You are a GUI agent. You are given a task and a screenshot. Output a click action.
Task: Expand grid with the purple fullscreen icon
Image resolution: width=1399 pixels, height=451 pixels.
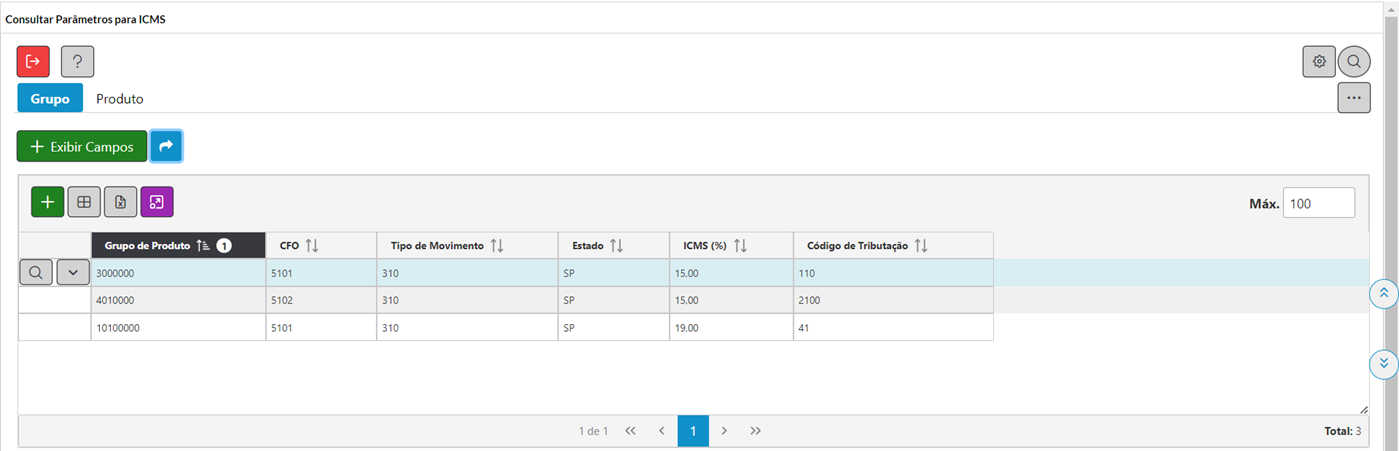pos(157,202)
